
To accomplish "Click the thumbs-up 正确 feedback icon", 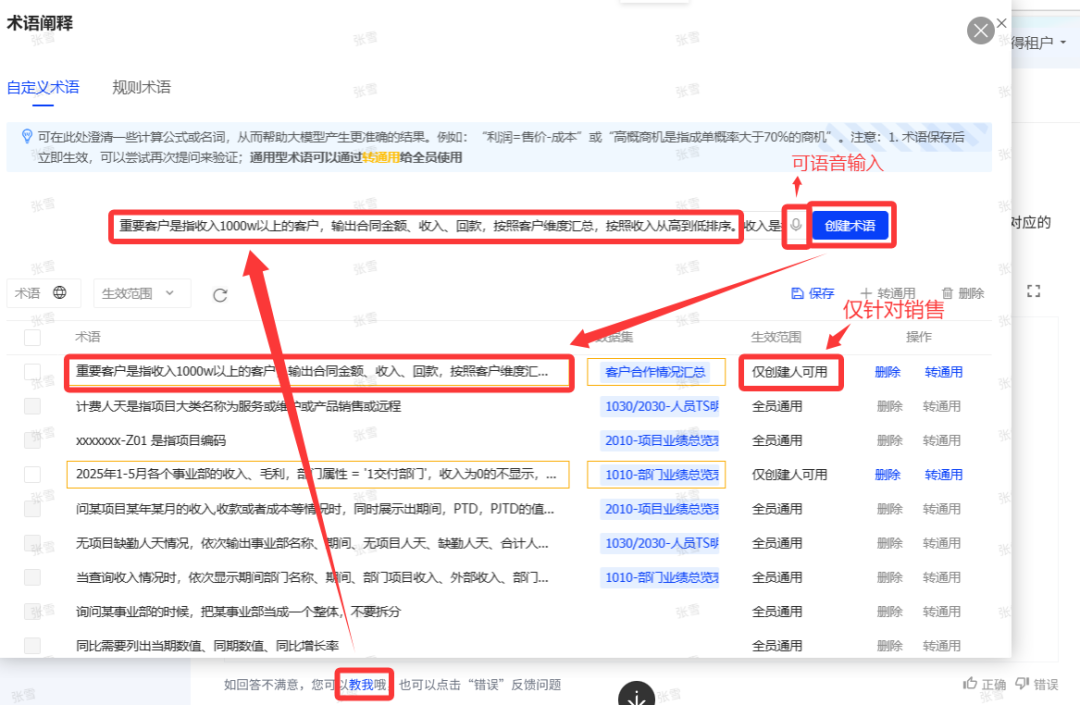I will click(970, 684).
